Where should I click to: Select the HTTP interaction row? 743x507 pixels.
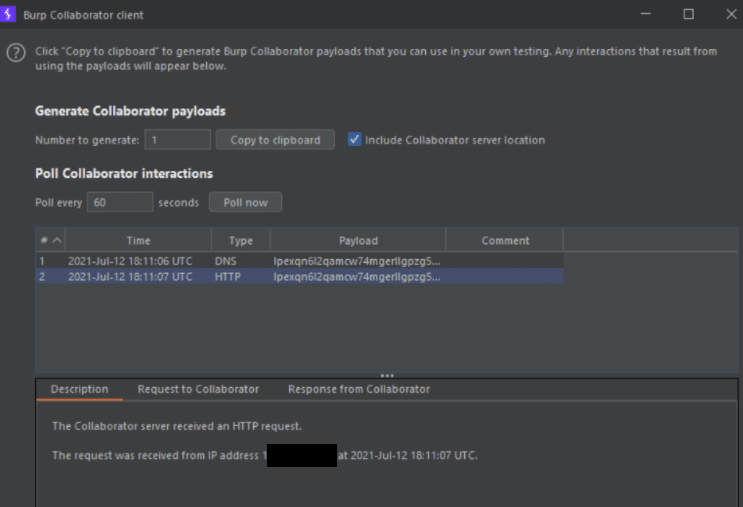[x=299, y=277]
